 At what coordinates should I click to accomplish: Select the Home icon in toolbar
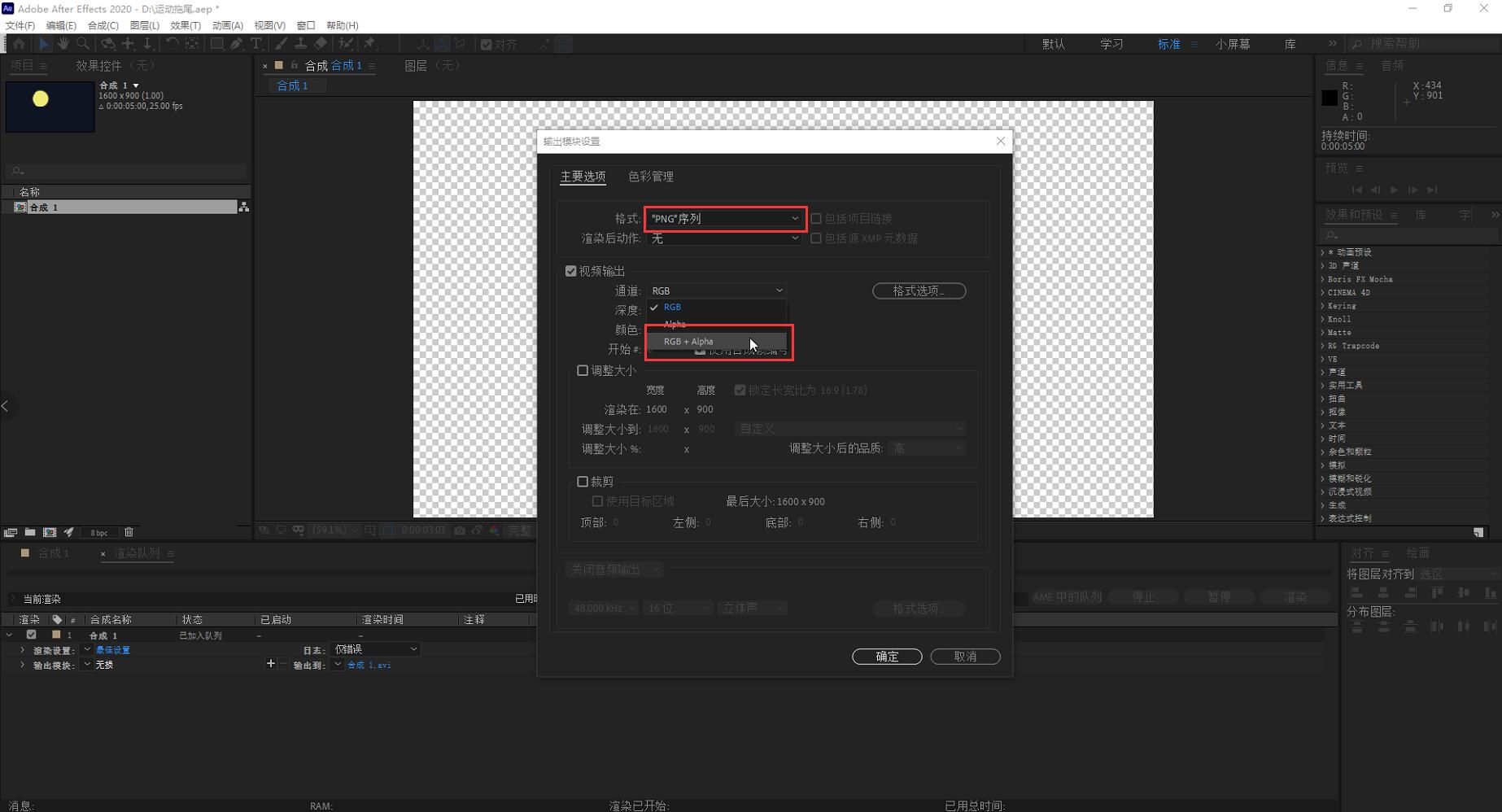pyautogui.click(x=19, y=44)
